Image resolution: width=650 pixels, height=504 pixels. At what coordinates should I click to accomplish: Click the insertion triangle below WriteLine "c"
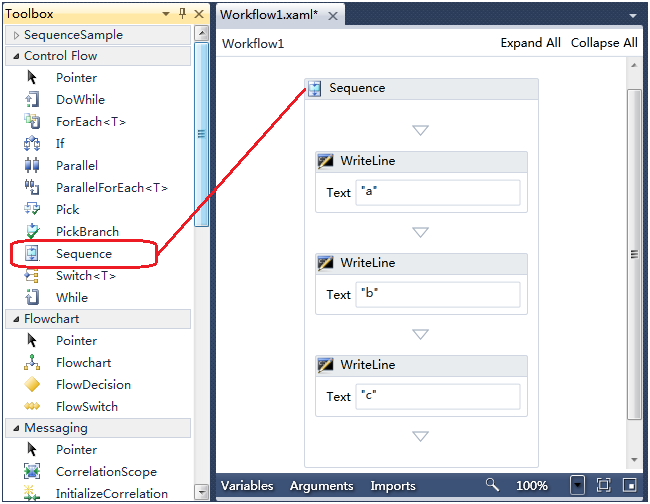420,436
